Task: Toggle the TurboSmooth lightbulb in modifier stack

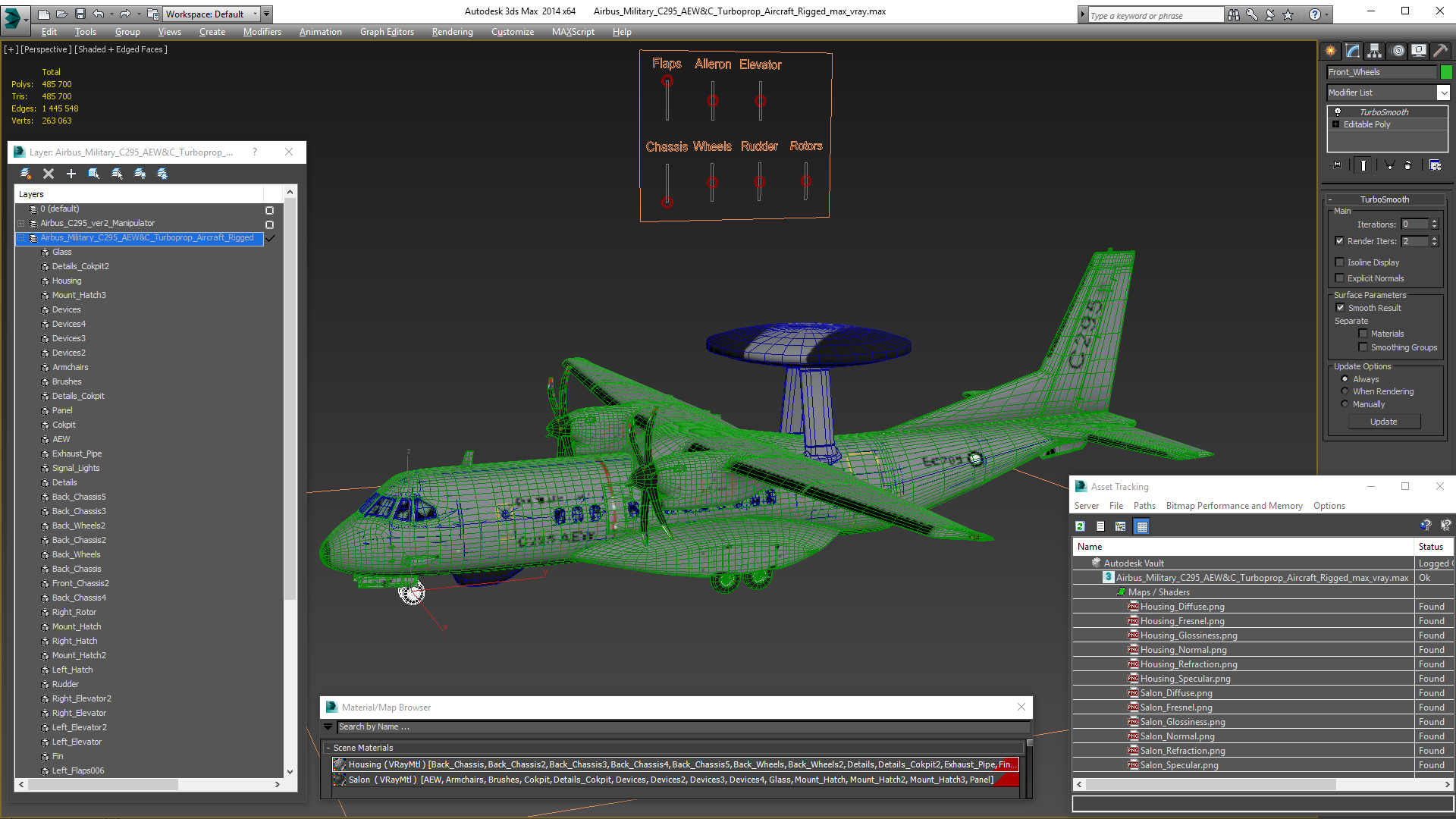Action: 1338,111
